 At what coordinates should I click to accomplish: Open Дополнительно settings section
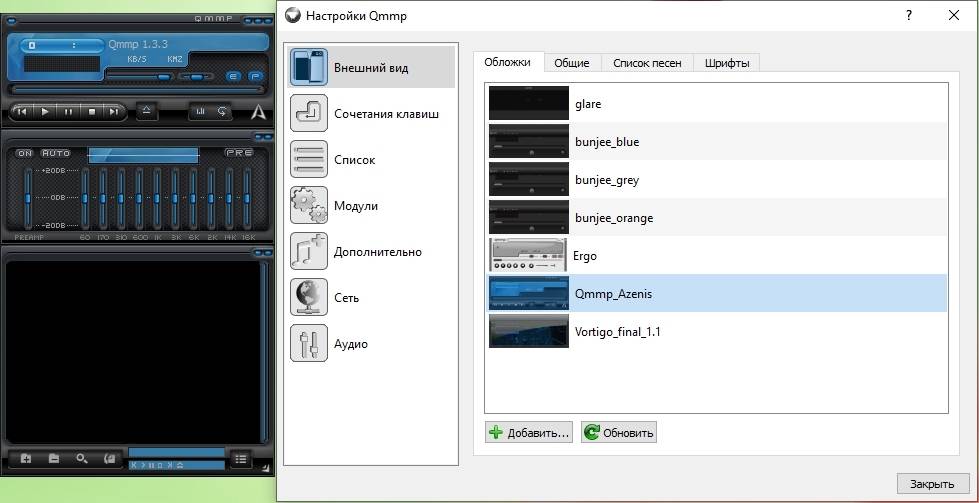371,252
